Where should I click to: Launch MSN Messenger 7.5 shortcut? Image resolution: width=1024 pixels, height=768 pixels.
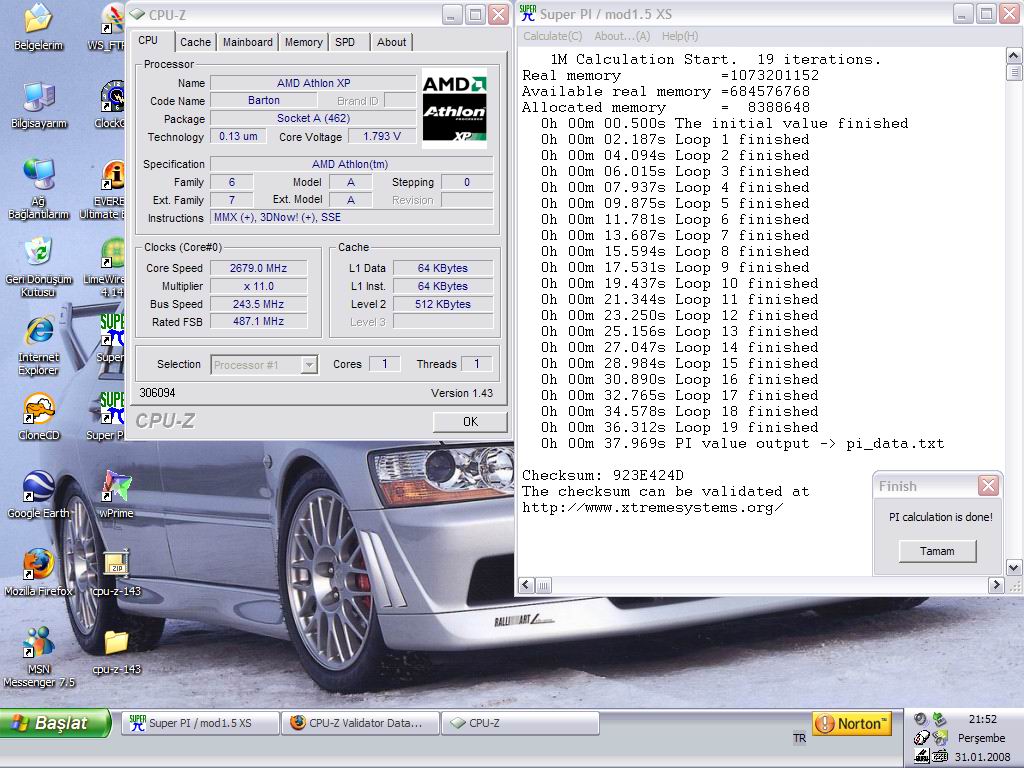(38, 656)
